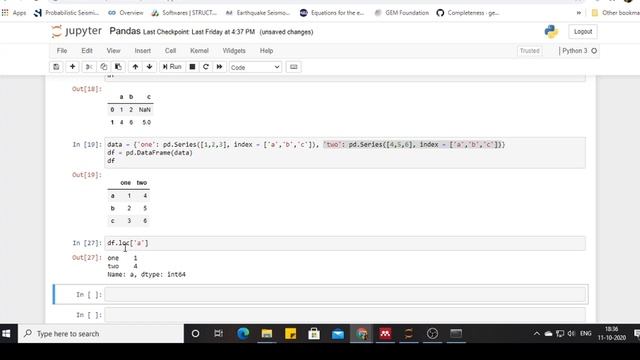This screenshot has height=360, width=640.
Task: Click the In [19] code cell
Action: coord(345,153)
